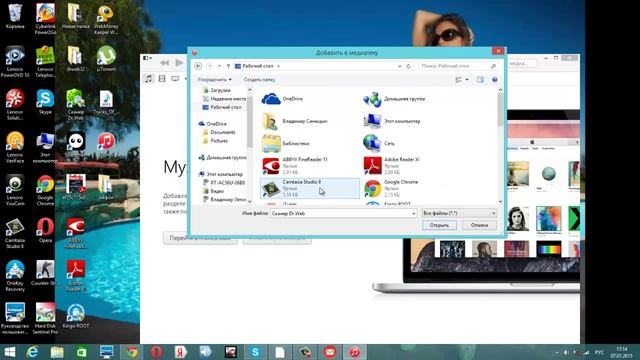
Task: Switch to iTunes taskbar button
Action: (x=354, y=352)
